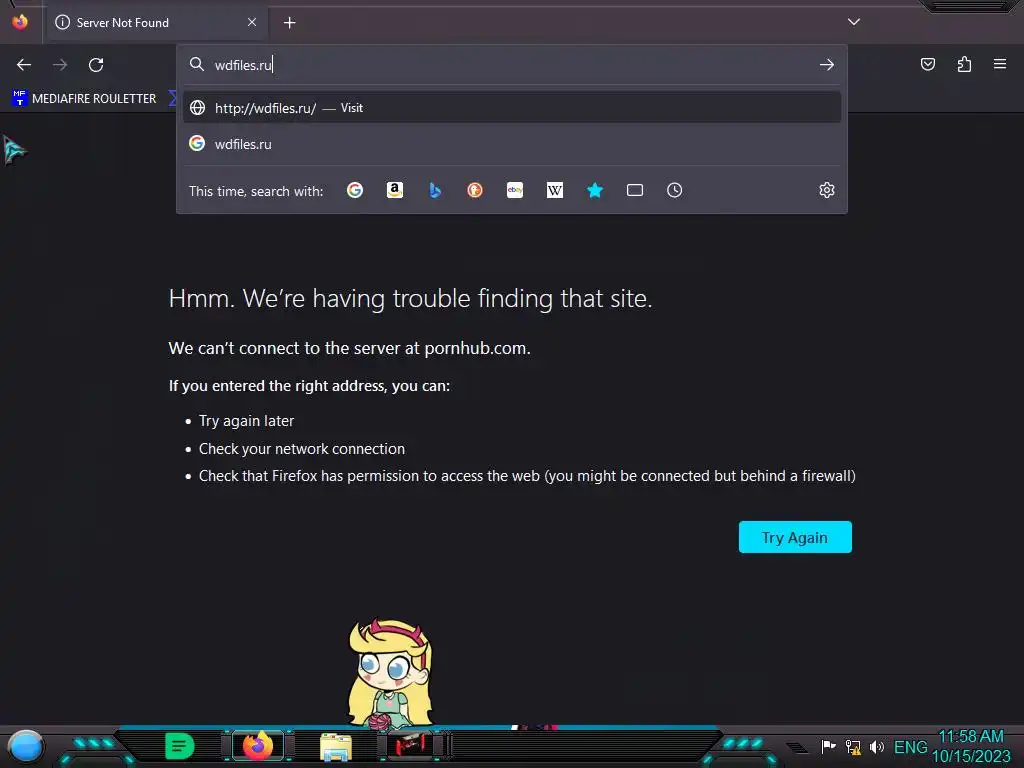Image resolution: width=1024 pixels, height=768 pixels.
Task: Open File Explorer from taskbar
Action: pyautogui.click(x=336, y=746)
